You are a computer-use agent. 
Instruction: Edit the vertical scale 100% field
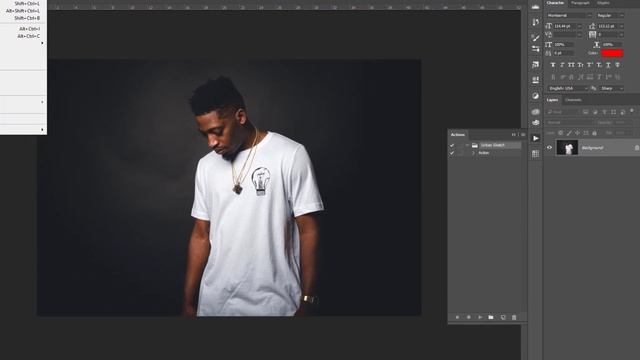coord(563,44)
